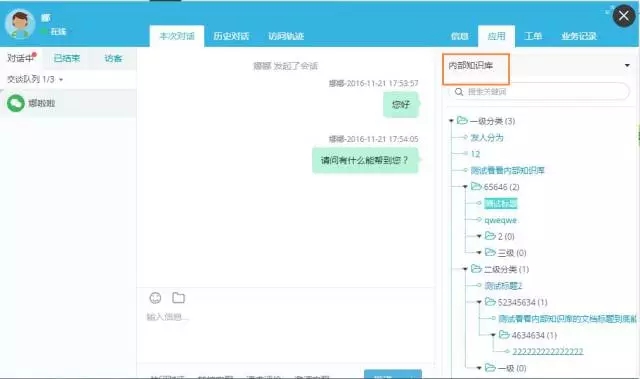
Task: Toggle the arrow beside 三级 (0)
Action: (479, 253)
